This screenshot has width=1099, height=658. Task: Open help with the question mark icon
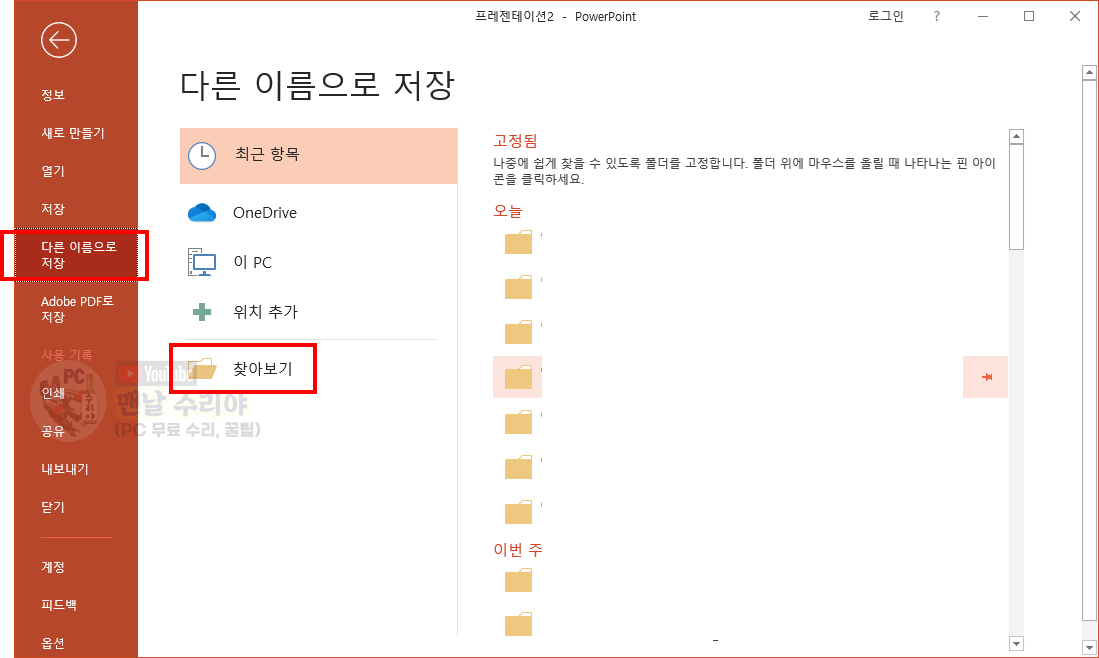[936, 16]
